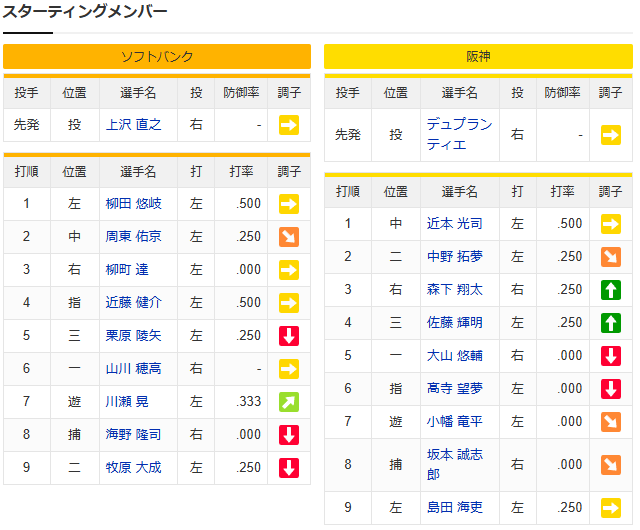Viewport: 640px width, 530px height.
Task: Open 海野 隆司 player link
Action: (133, 434)
